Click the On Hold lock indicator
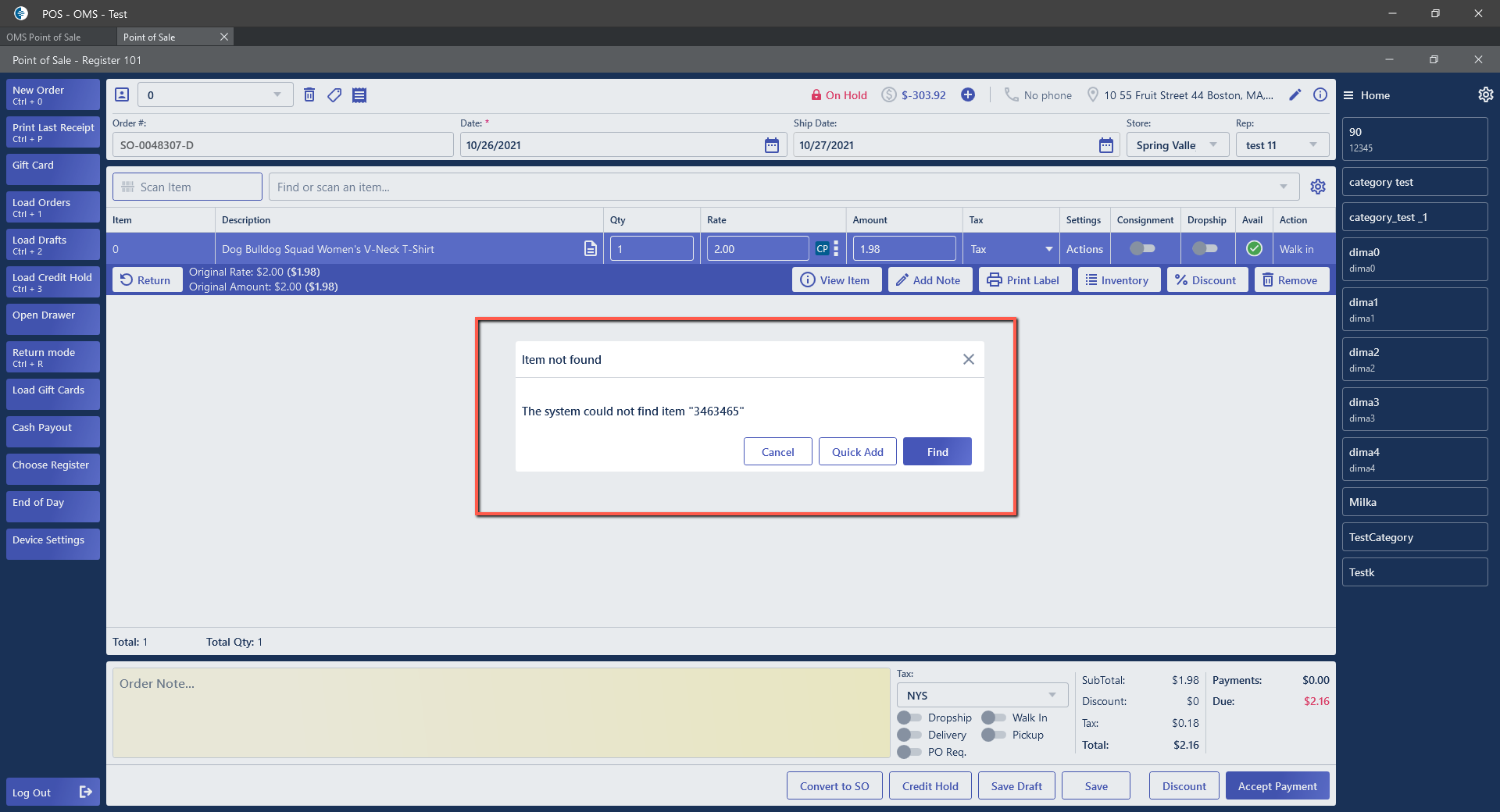 (x=839, y=95)
